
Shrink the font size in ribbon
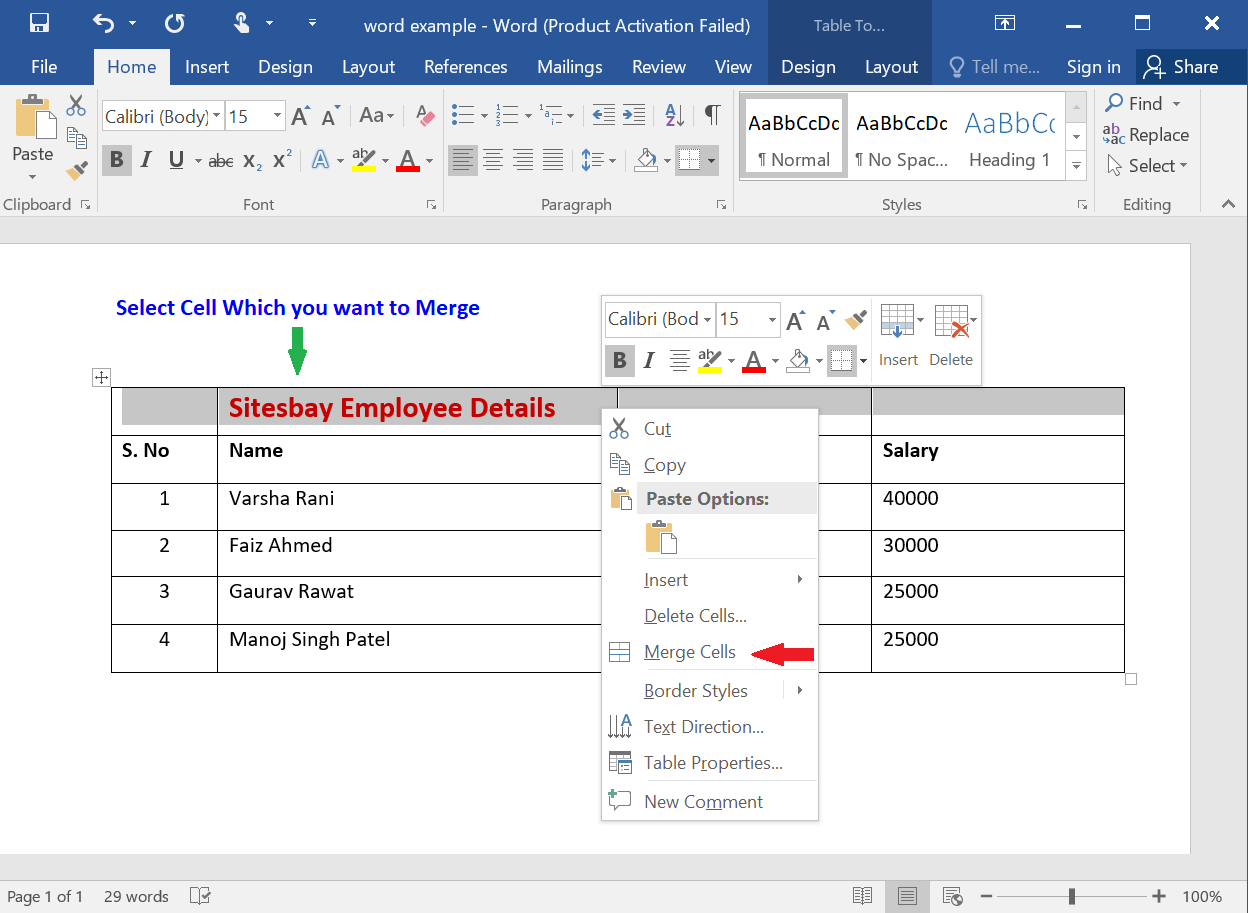coord(330,116)
